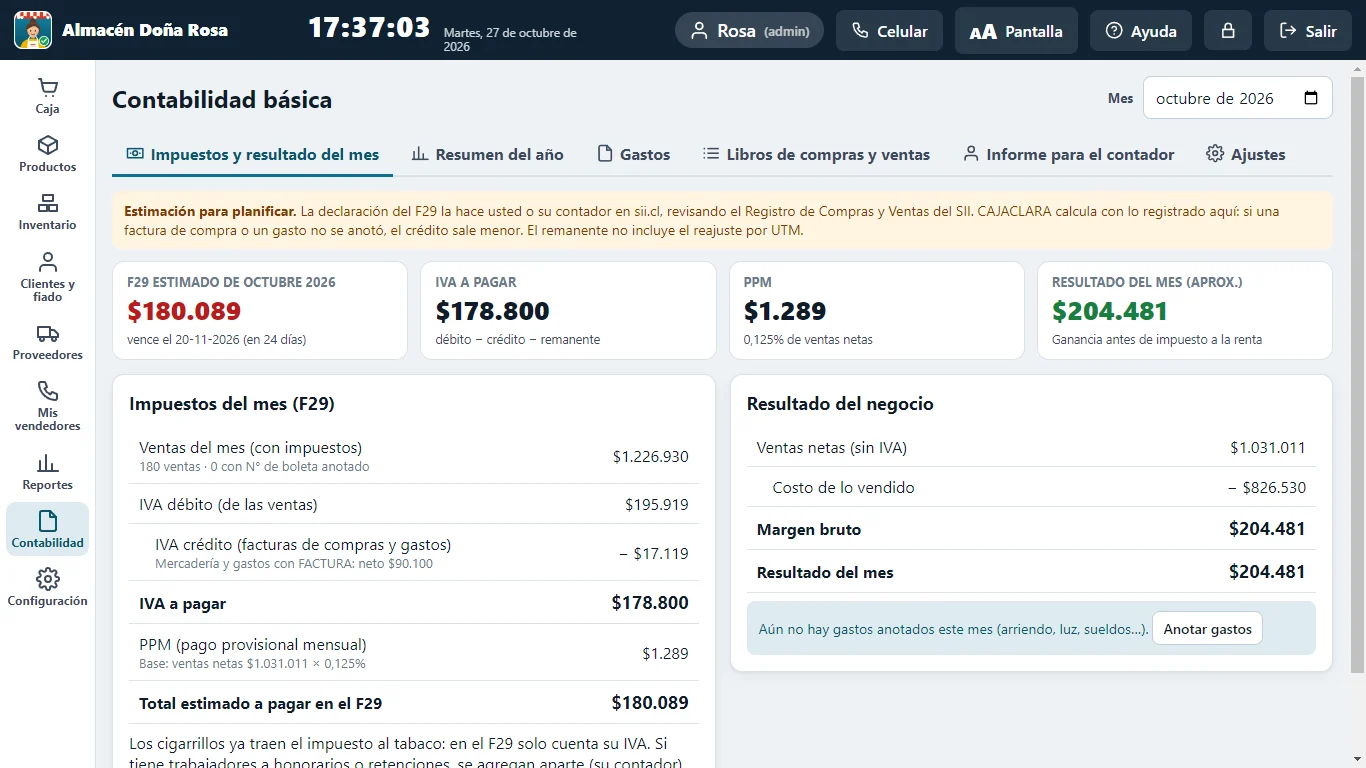This screenshot has height=768, width=1366.
Task: Click the Ventas del mes amount $1.226.930
Action: [x=651, y=456]
